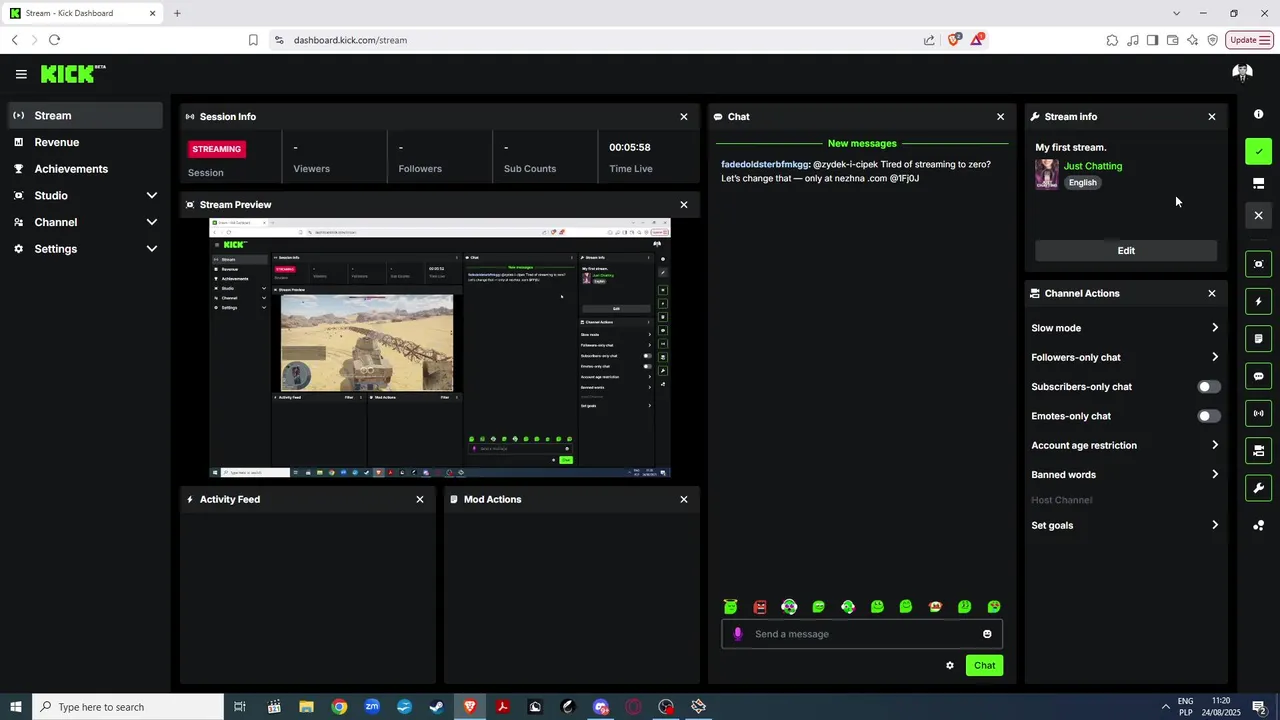Toggle Subscribers-only chat switch
This screenshot has height=720, width=1280.
tap(1209, 387)
